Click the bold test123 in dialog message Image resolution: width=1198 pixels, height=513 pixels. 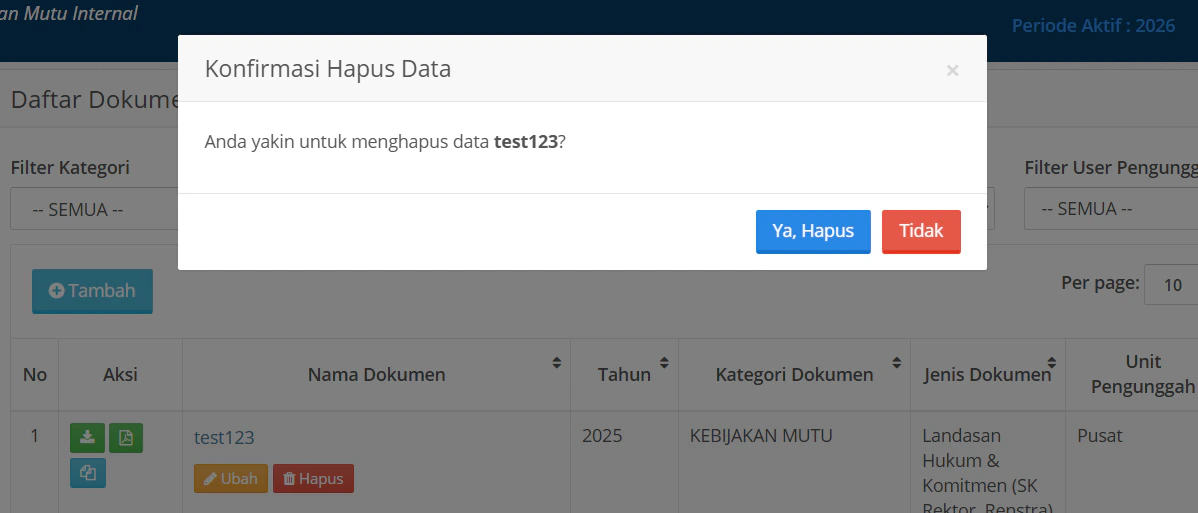pos(526,142)
